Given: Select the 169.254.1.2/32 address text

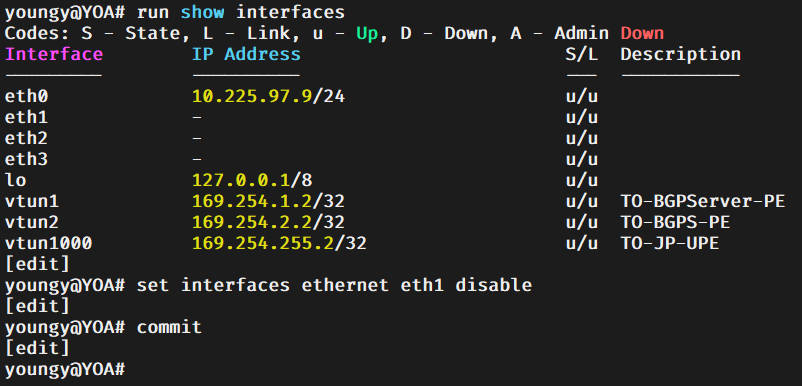Looking at the screenshot, I should 269,201.
